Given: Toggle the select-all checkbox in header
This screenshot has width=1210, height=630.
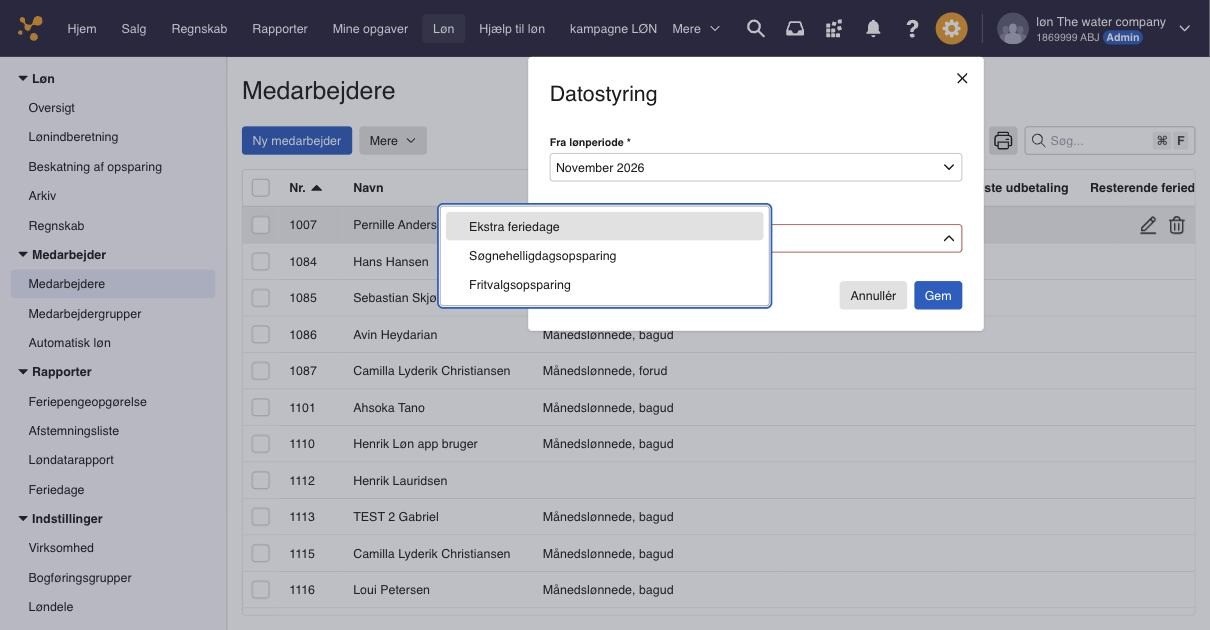Looking at the screenshot, I should point(261,188).
